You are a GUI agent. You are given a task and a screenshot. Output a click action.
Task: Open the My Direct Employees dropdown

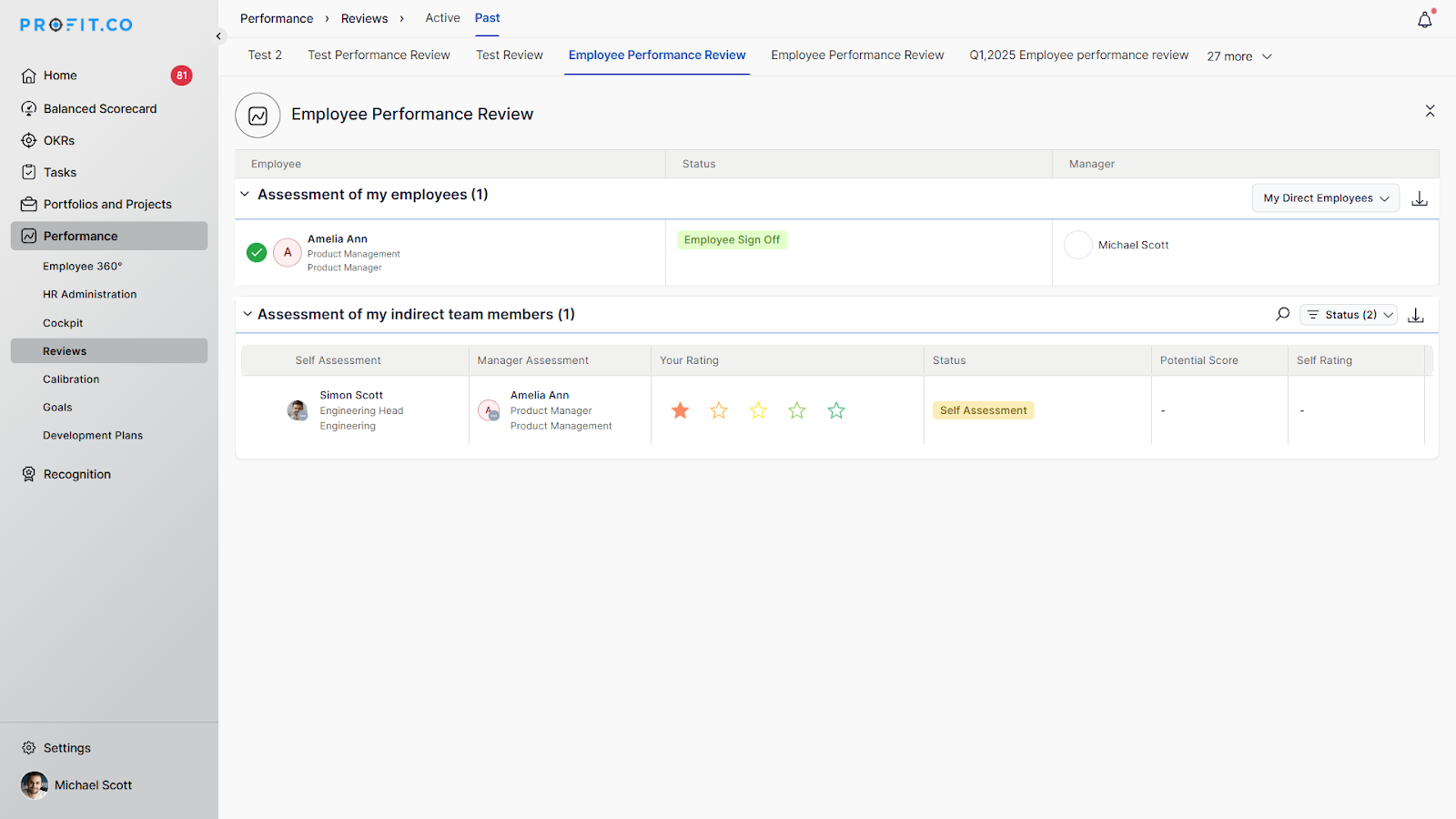click(1325, 198)
